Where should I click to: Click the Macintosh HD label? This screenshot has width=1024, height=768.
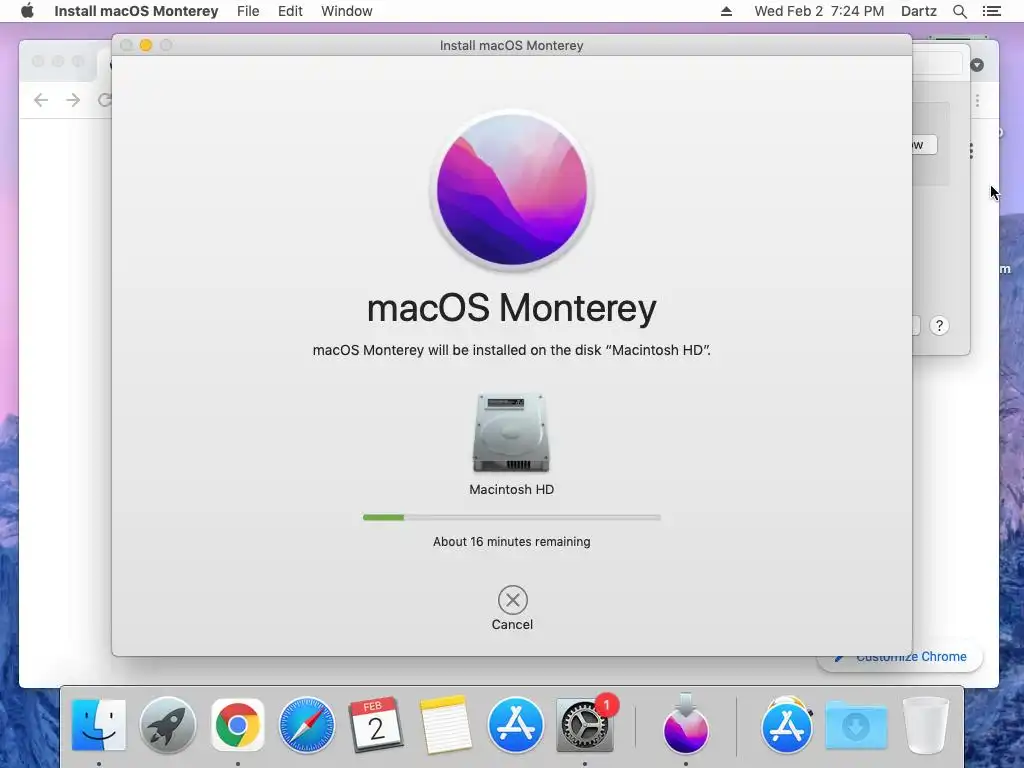coord(511,489)
